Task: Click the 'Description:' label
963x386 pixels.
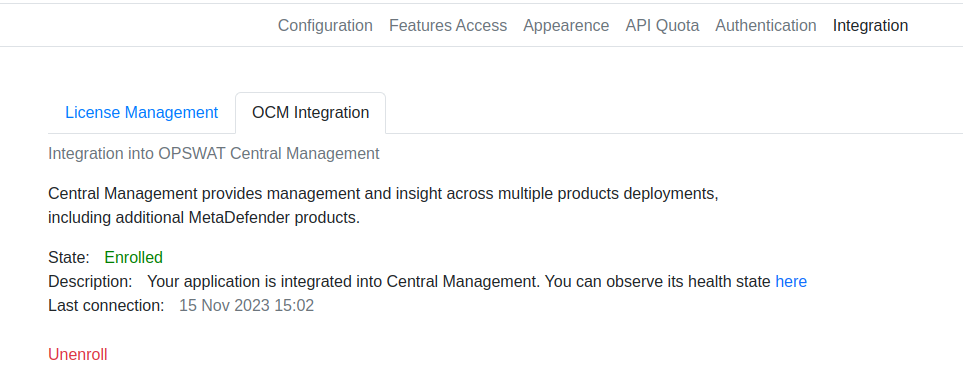Action: [x=90, y=282]
